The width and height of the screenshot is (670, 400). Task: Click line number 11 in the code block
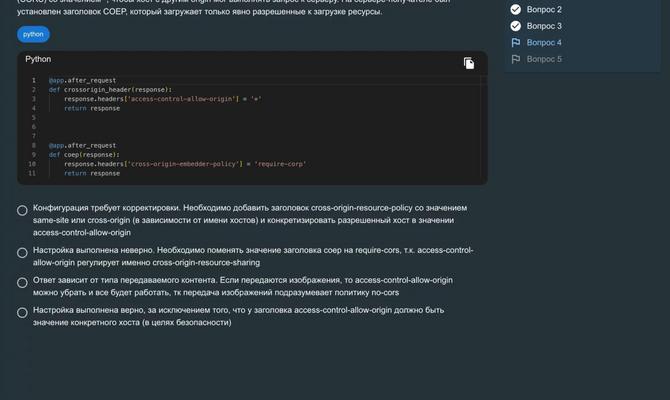point(33,173)
